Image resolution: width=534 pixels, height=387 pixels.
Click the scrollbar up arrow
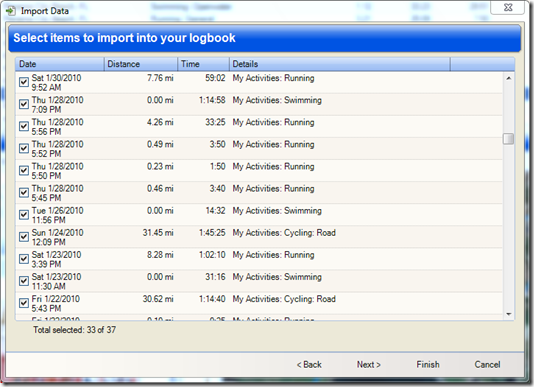(x=508, y=78)
